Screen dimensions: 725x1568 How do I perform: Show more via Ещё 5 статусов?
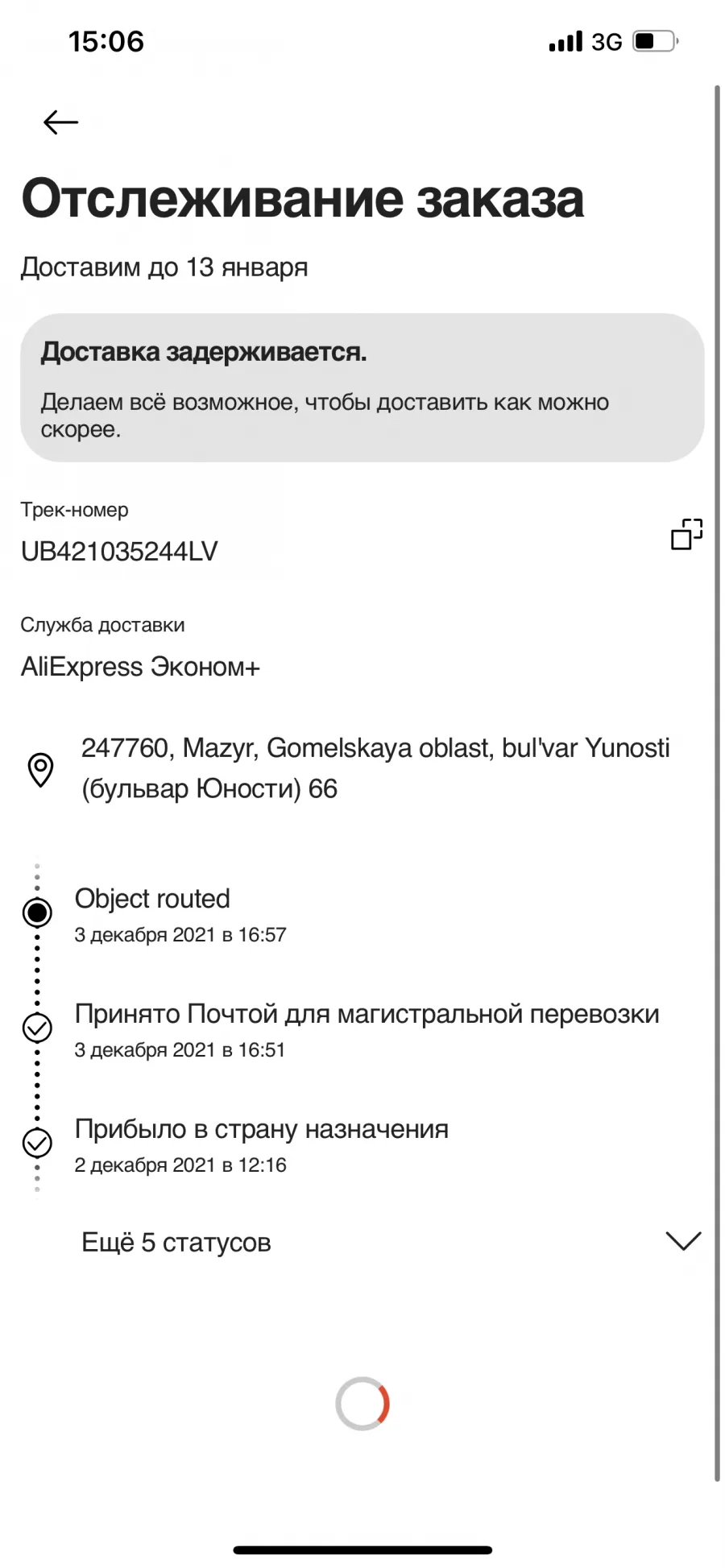tap(176, 1242)
